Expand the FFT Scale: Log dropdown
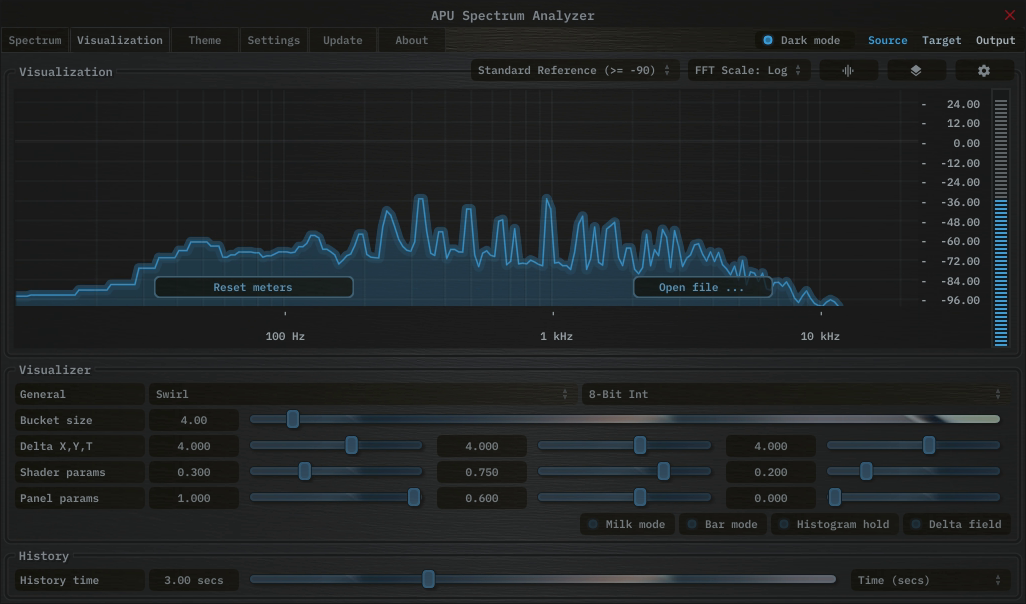 pos(748,71)
